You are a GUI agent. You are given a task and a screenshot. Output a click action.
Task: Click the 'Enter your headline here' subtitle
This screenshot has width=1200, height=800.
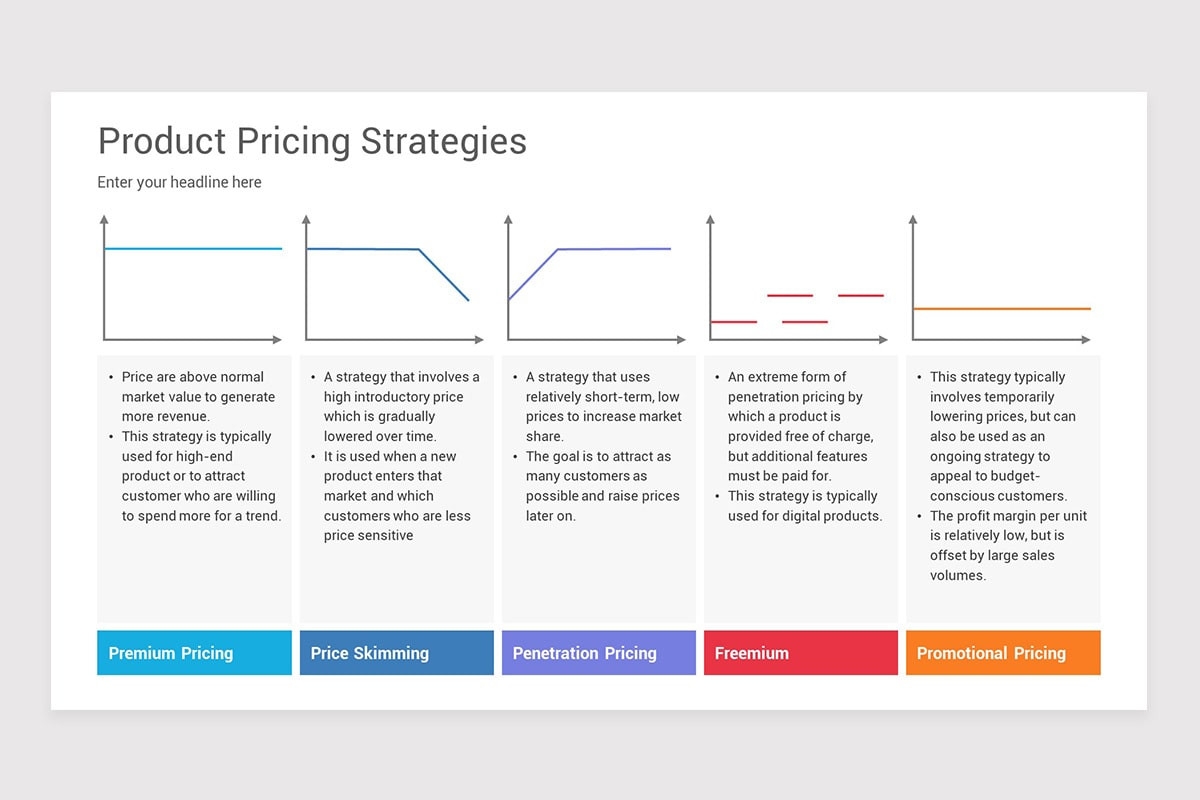click(x=179, y=182)
